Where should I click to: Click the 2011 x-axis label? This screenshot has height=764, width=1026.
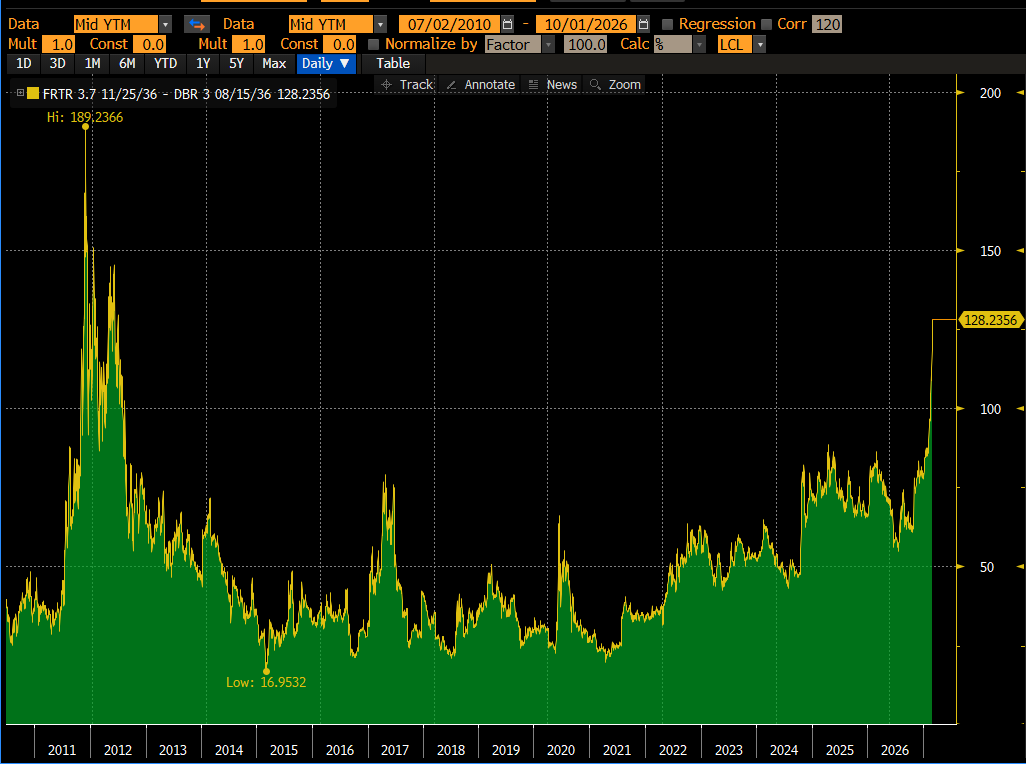point(62,750)
